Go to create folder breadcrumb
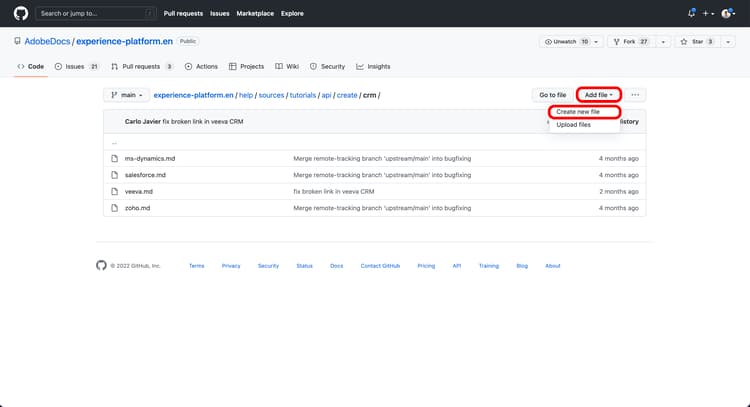This screenshot has height=407, width=750. (x=347, y=95)
